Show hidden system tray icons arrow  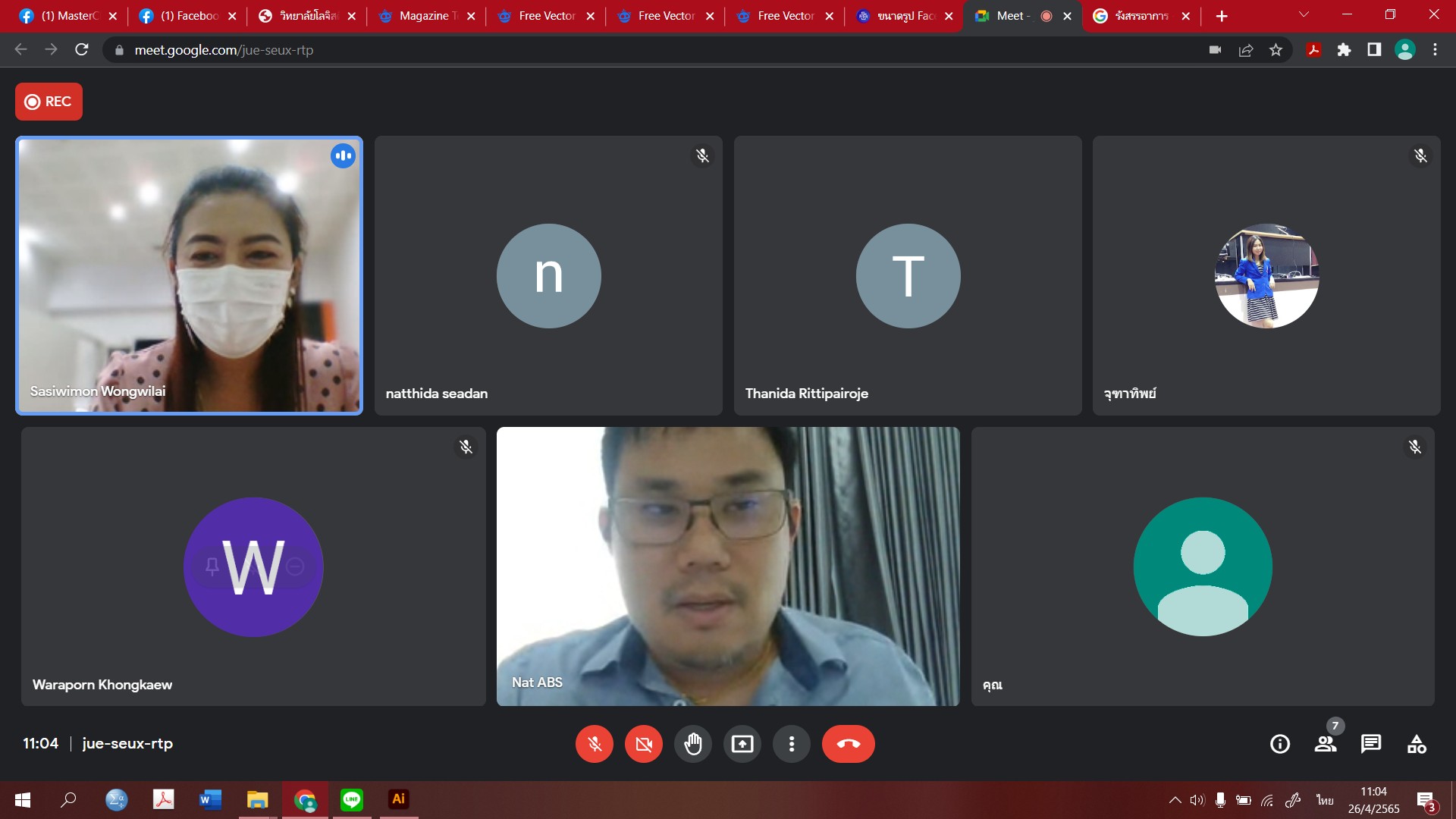1175,799
